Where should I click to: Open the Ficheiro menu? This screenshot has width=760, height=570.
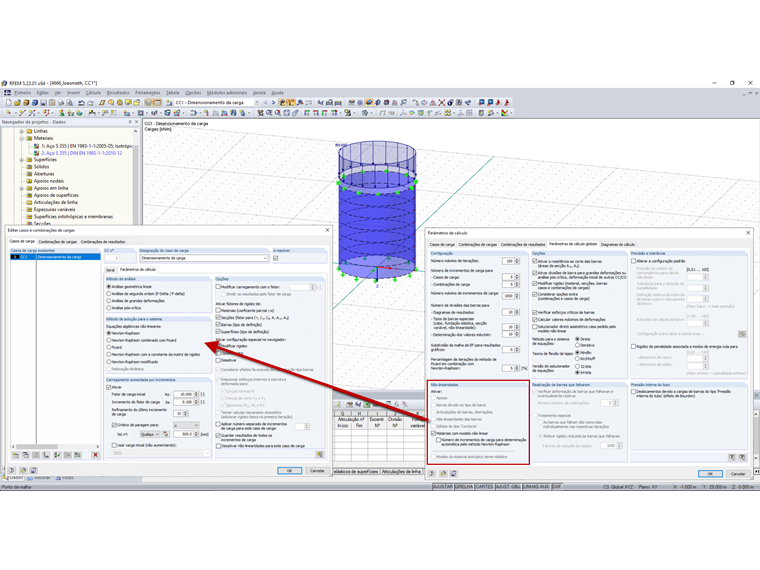(x=22, y=93)
